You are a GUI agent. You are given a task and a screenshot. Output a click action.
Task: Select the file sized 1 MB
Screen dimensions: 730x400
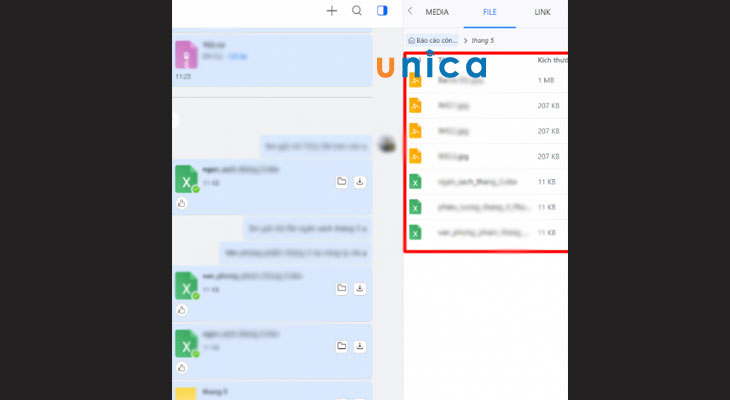[x=487, y=81]
